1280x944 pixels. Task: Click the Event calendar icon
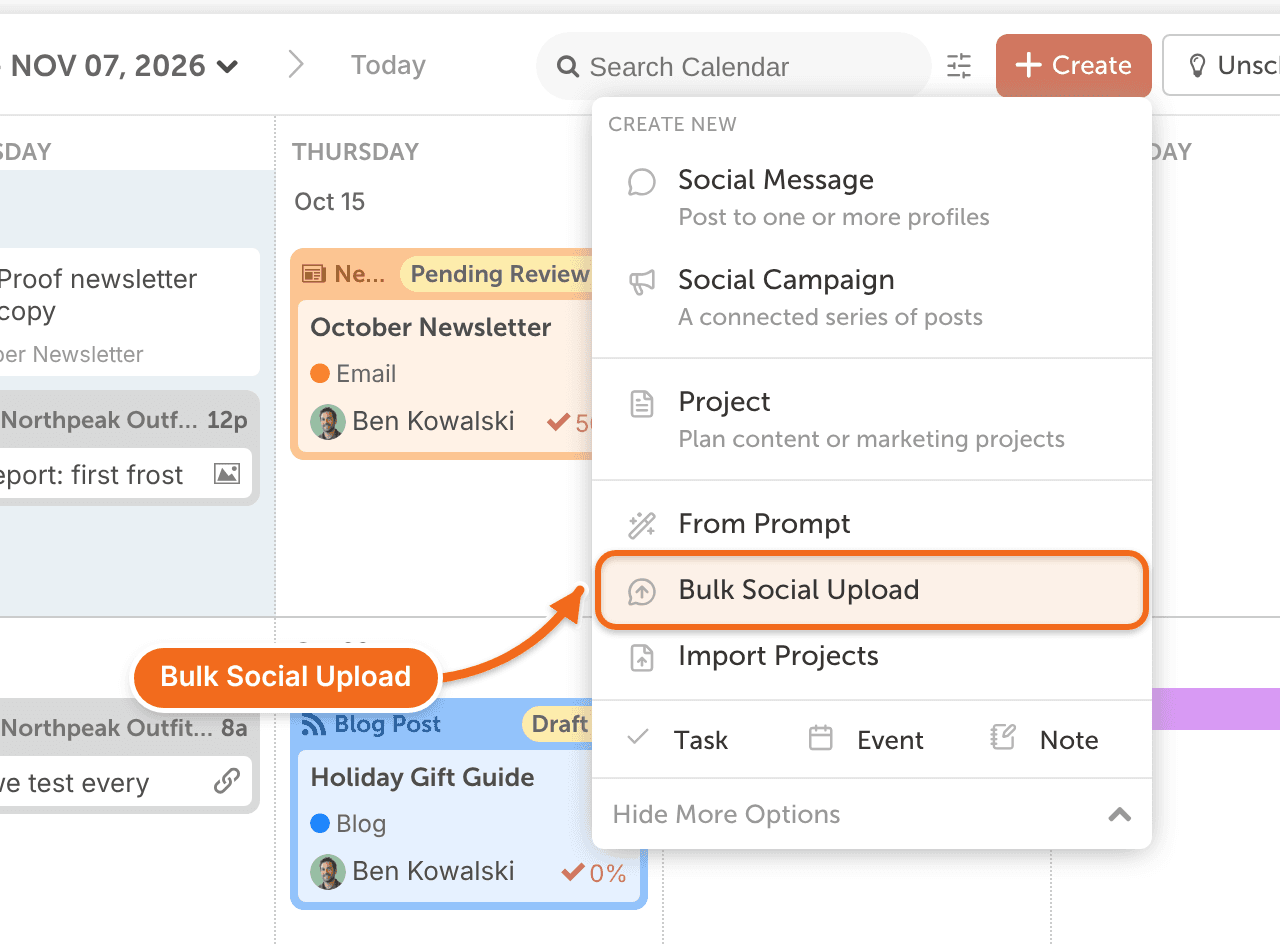tap(821, 739)
